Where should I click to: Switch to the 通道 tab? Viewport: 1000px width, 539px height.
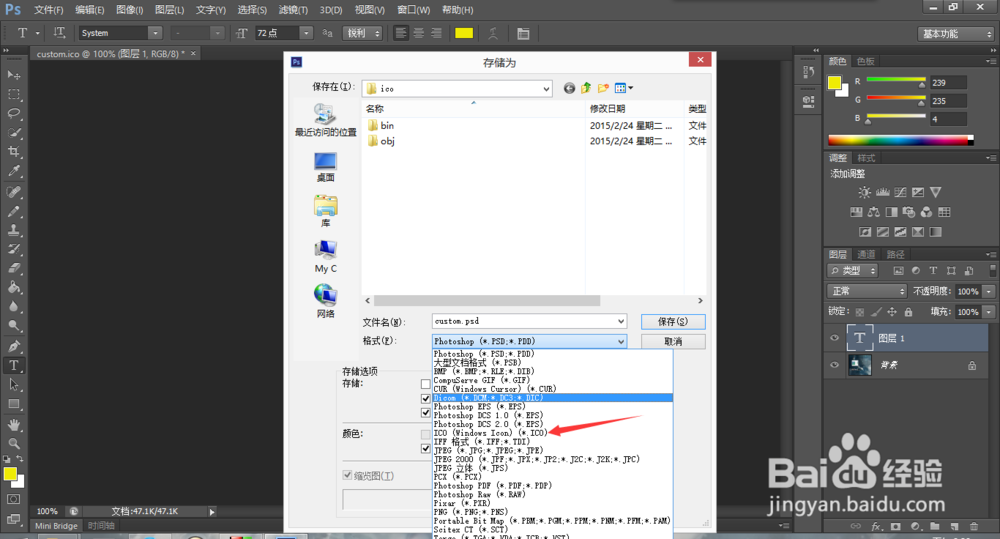coord(866,255)
